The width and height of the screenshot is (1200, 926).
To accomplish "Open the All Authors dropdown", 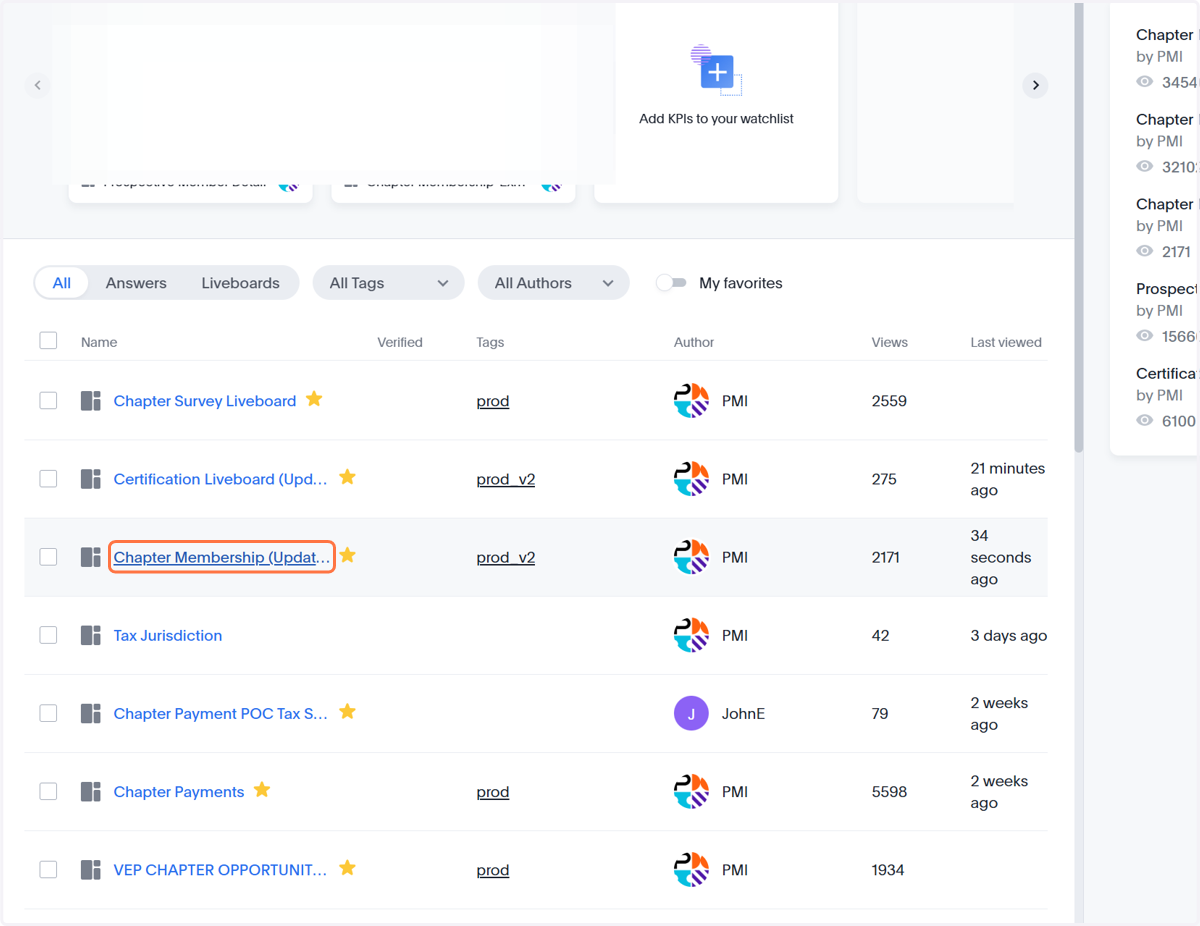I will [553, 283].
